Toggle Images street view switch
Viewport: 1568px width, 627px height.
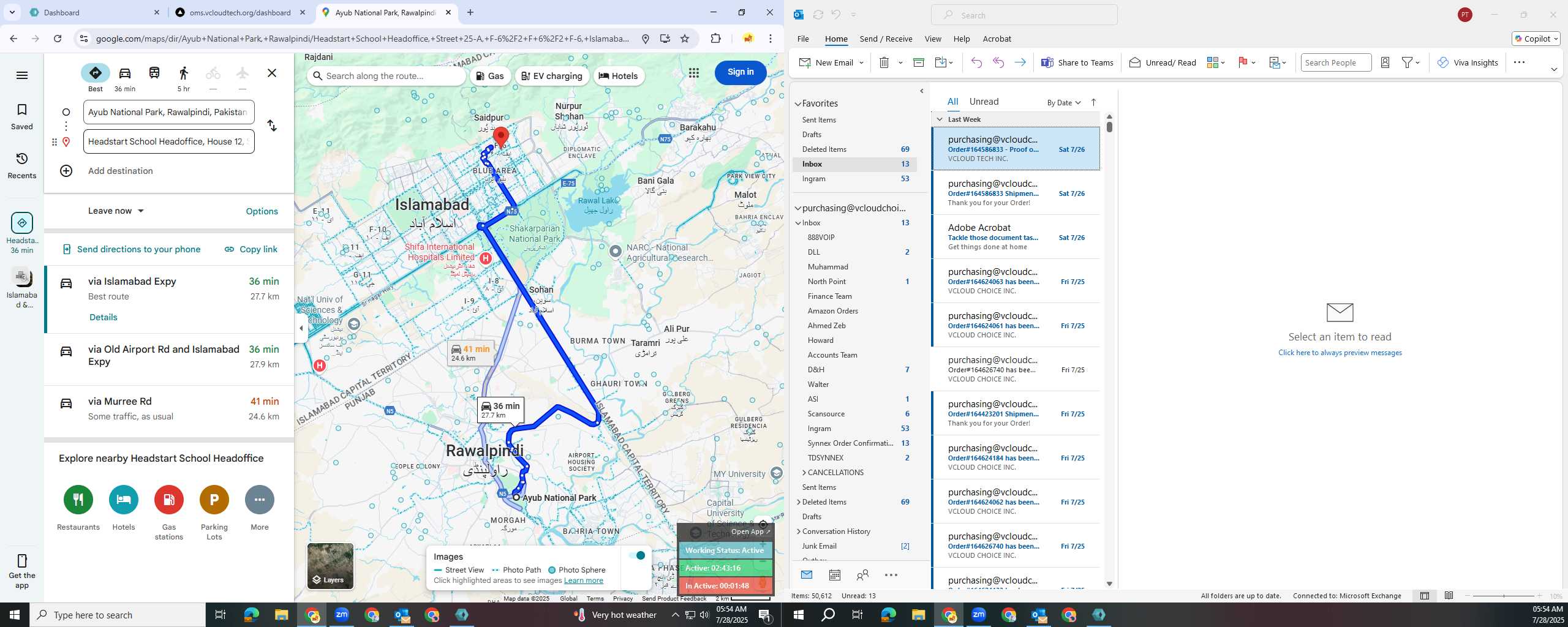(637, 555)
